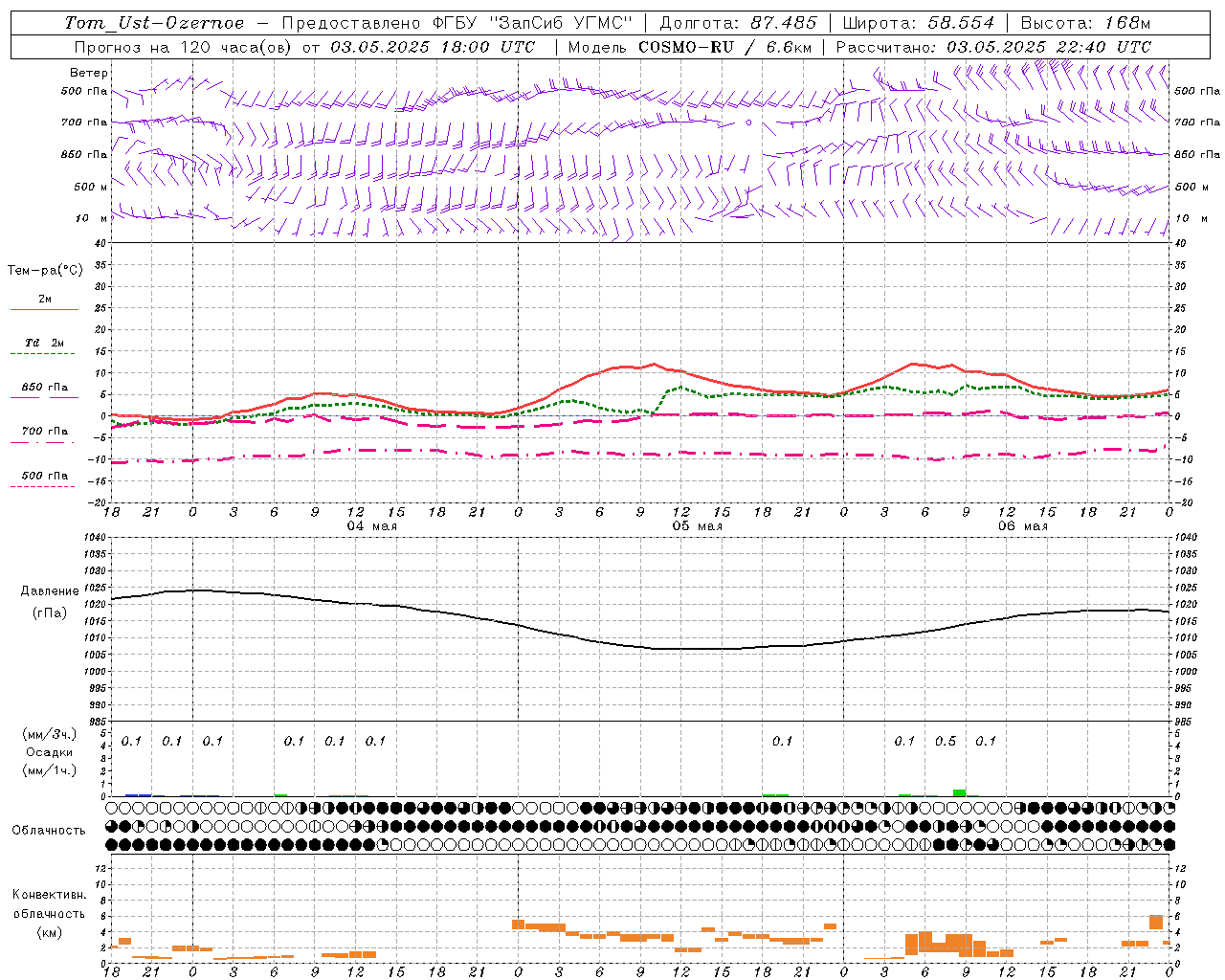Screen dimensions: 1225x980
Task: Click the tallest orange convective bar at chart end
Action: click(x=1156, y=922)
